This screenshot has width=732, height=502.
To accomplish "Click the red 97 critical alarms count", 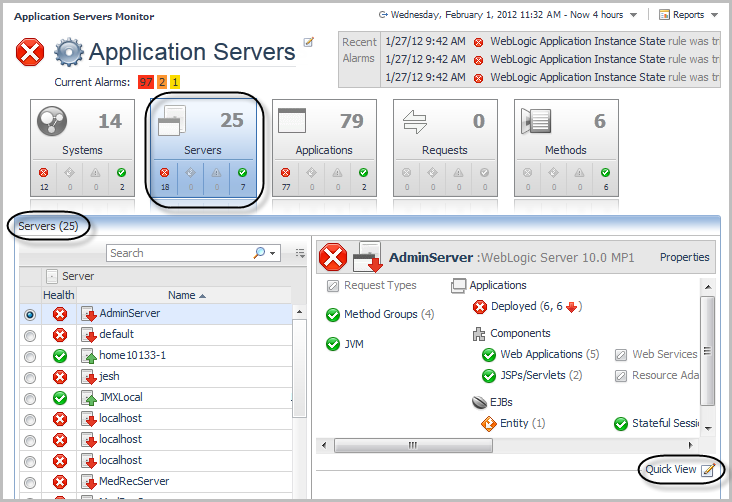I will [x=146, y=83].
